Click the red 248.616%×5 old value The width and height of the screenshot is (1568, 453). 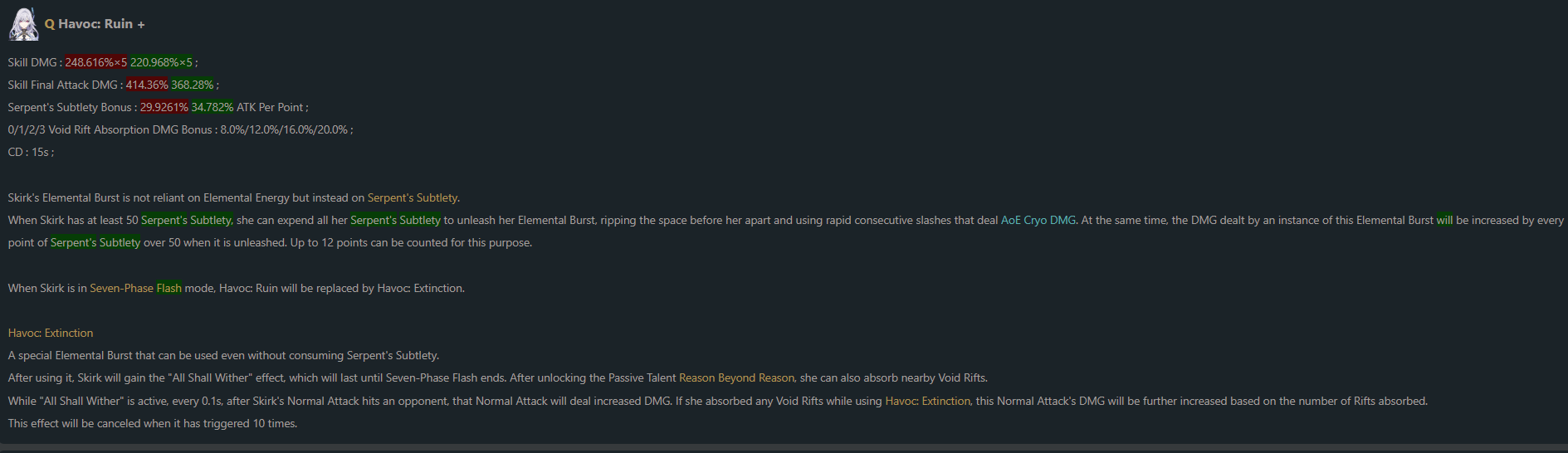96,62
